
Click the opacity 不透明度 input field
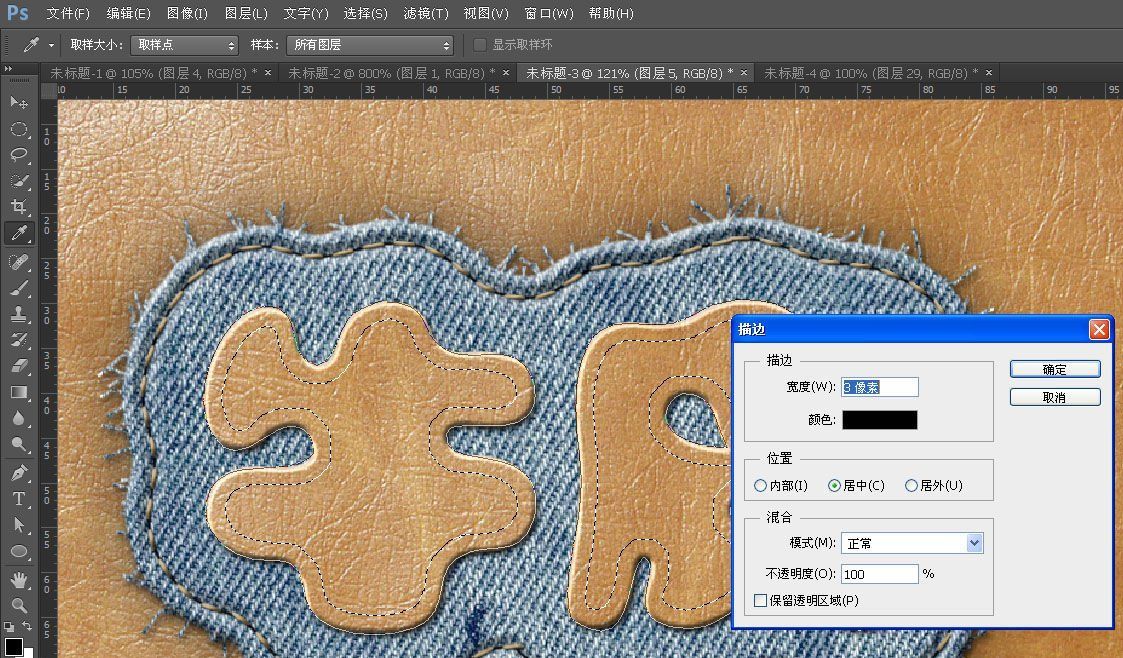879,574
